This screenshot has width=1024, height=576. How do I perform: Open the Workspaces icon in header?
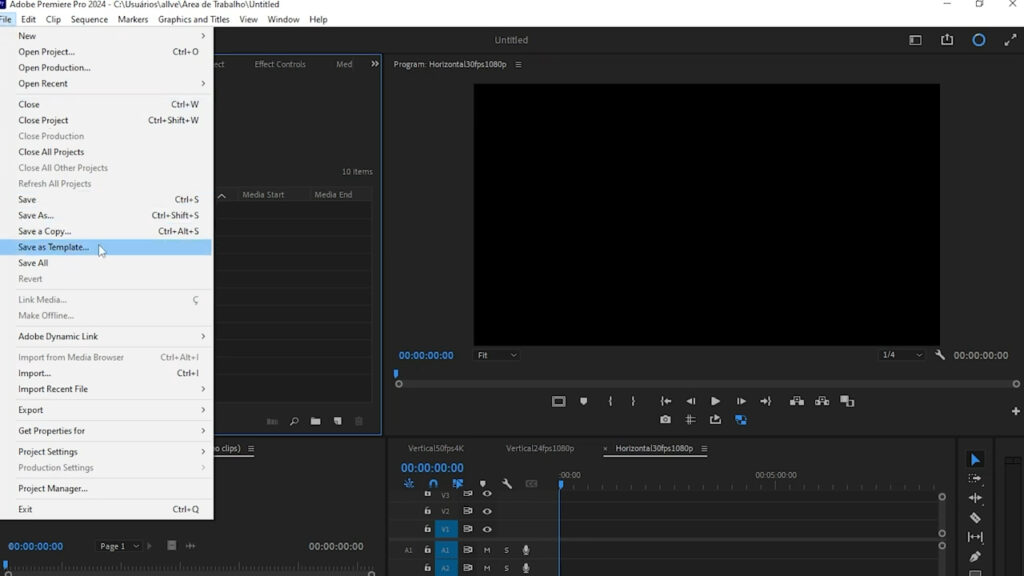[x=915, y=40]
